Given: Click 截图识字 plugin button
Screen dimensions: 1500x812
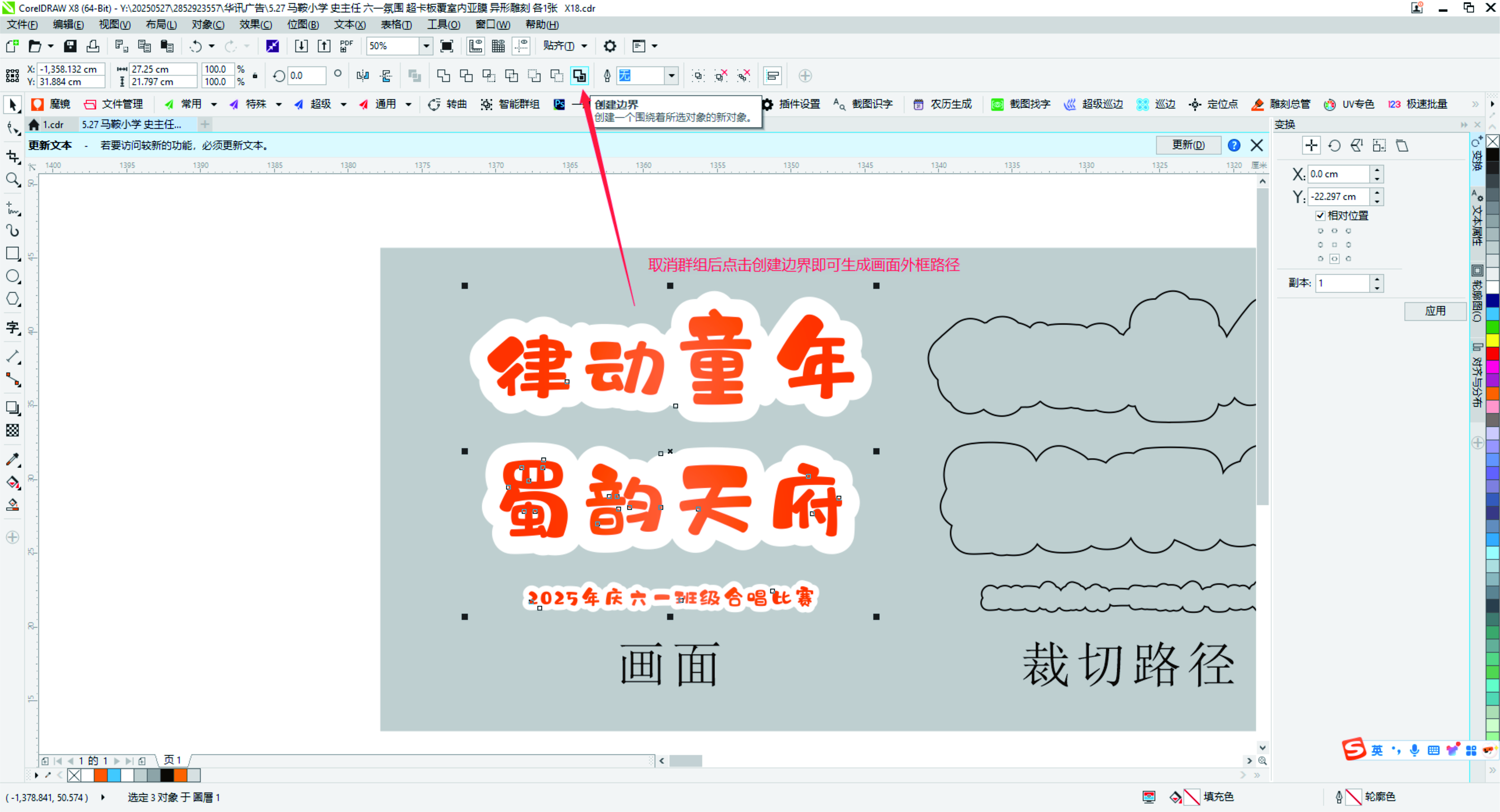Looking at the screenshot, I should tap(862, 104).
